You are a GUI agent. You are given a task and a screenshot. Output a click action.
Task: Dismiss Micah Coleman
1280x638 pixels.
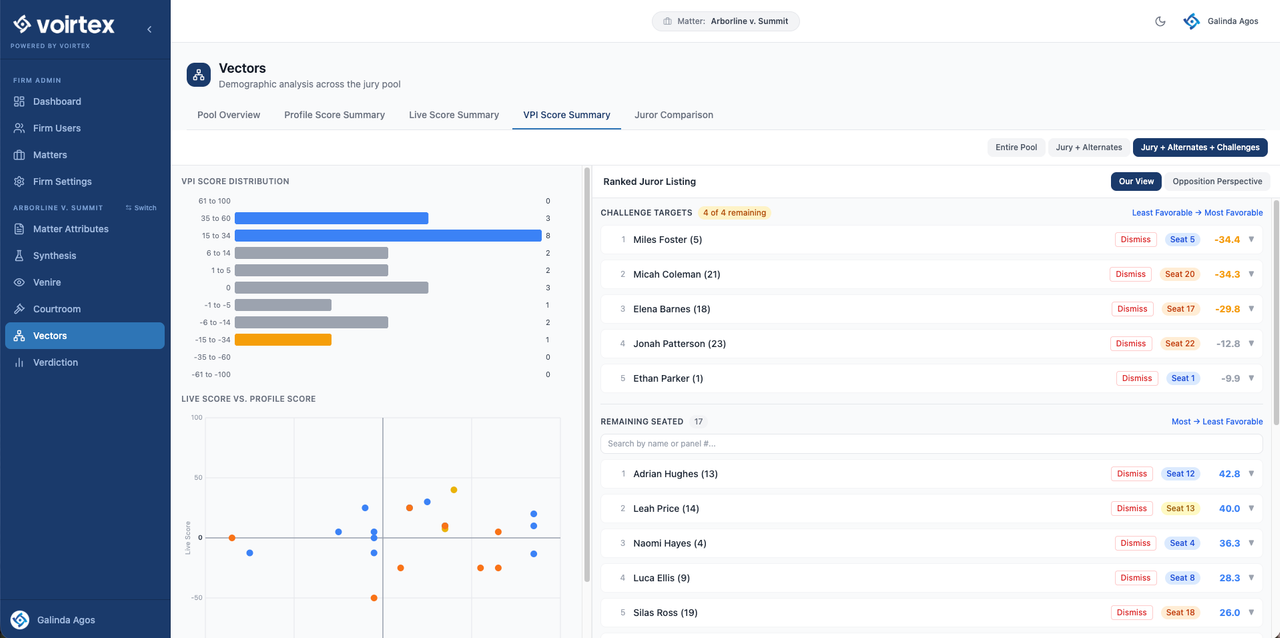[1131, 274]
